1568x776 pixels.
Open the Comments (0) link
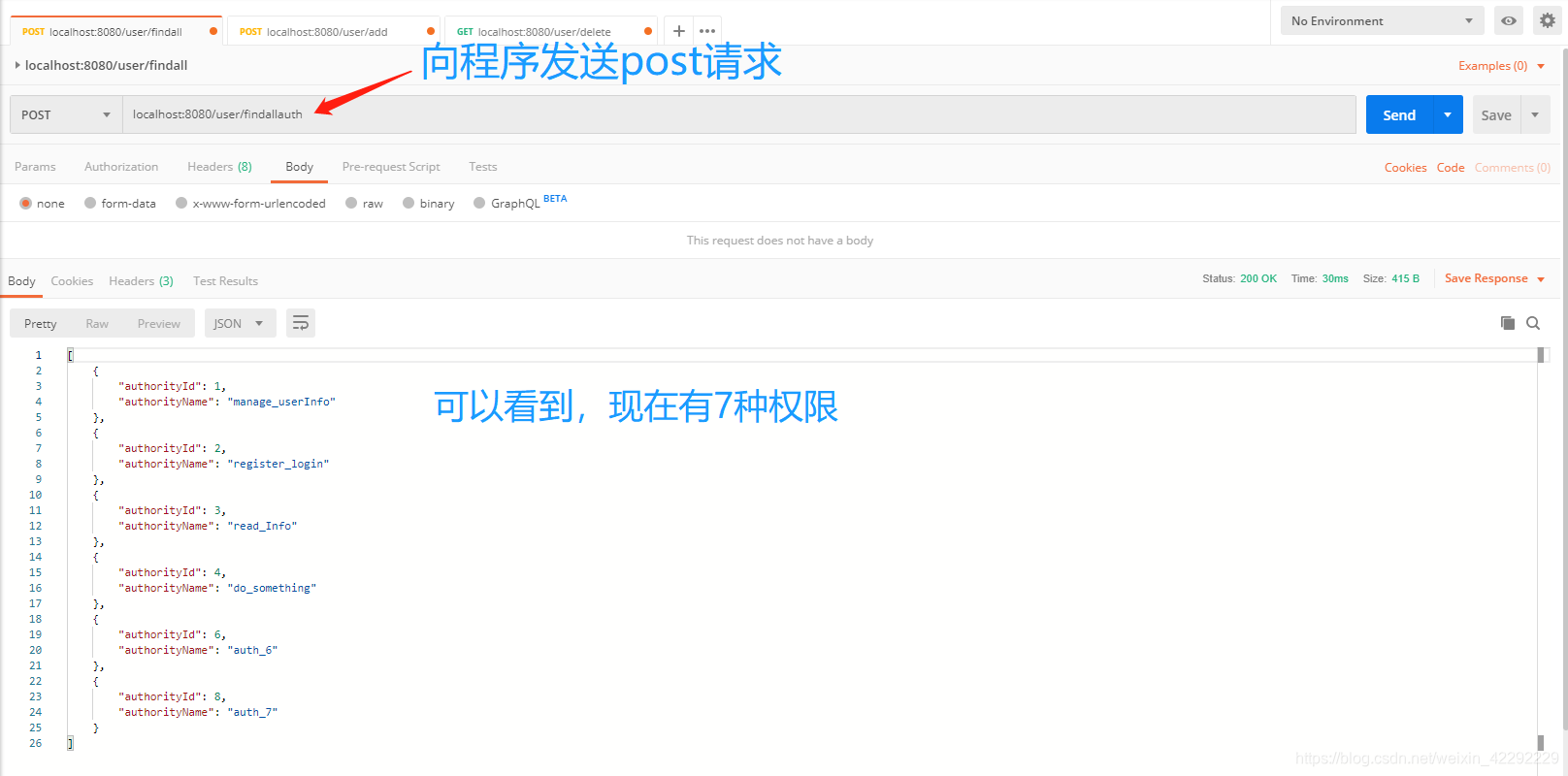point(1513,168)
